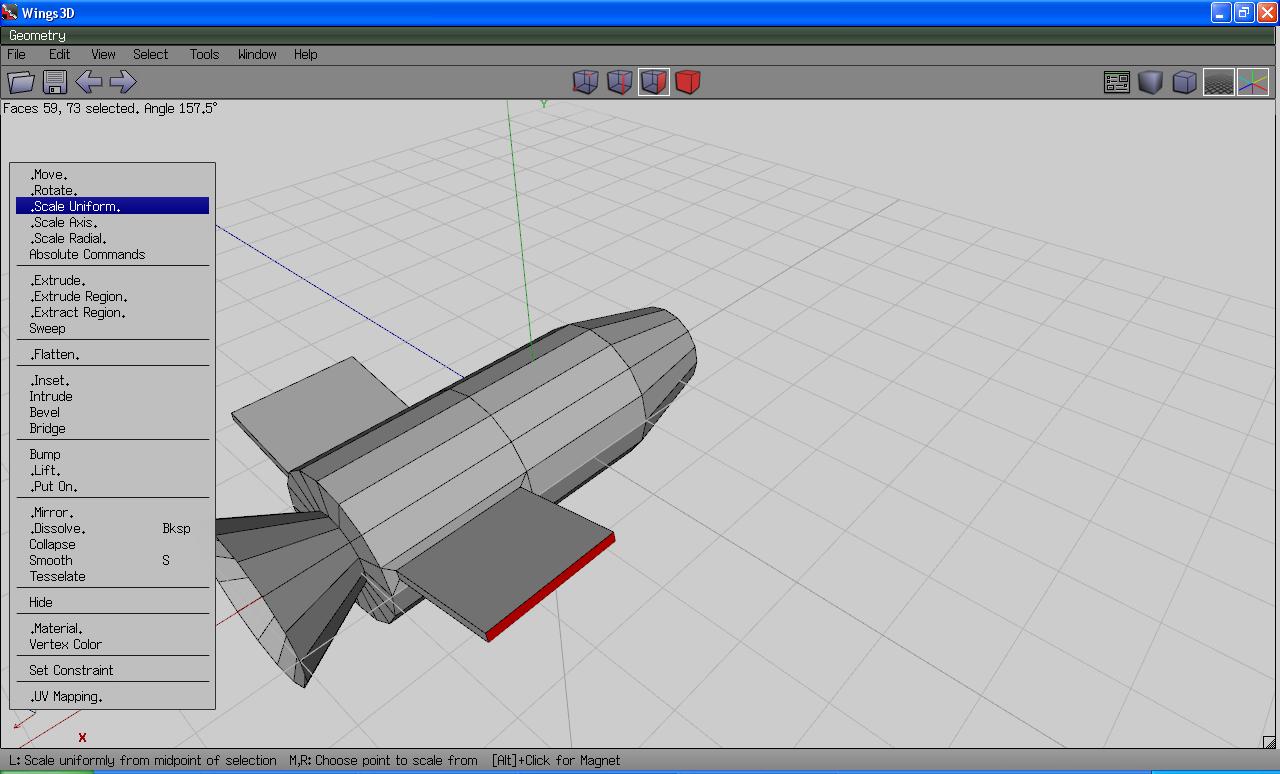
Task: Choose the Extrude command
Action: [112, 280]
